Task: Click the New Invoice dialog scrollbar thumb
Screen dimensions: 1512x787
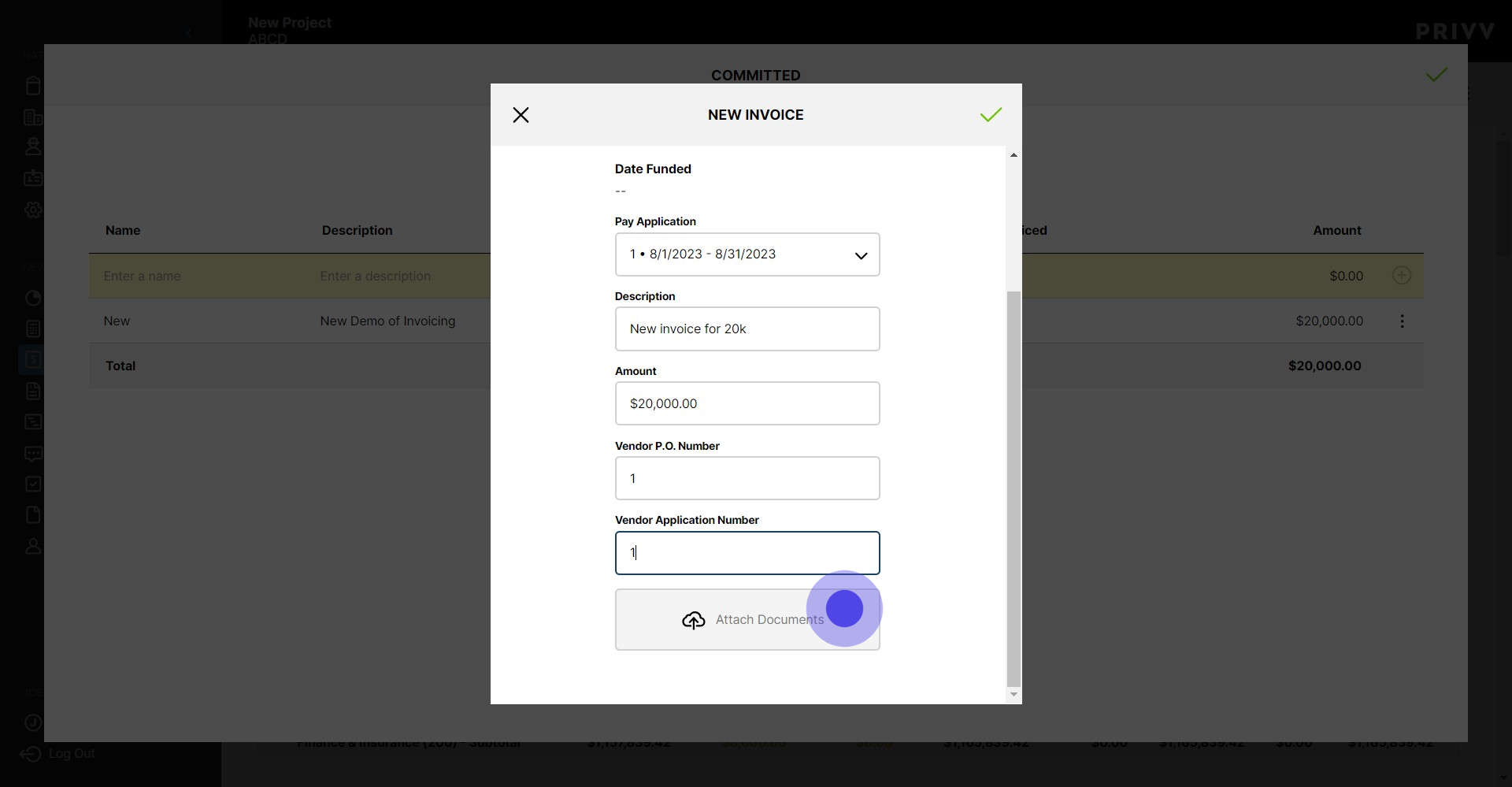Action: pyautogui.click(x=1014, y=488)
